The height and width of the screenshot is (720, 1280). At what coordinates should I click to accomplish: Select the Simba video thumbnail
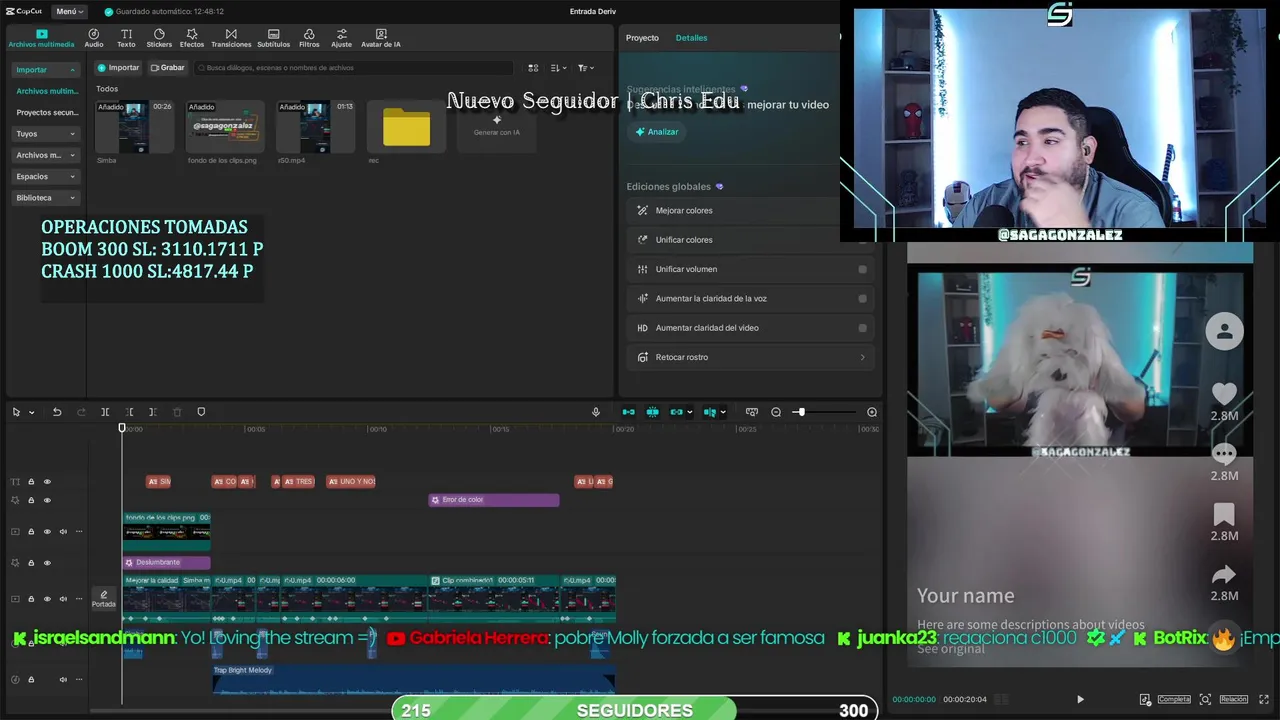point(135,127)
